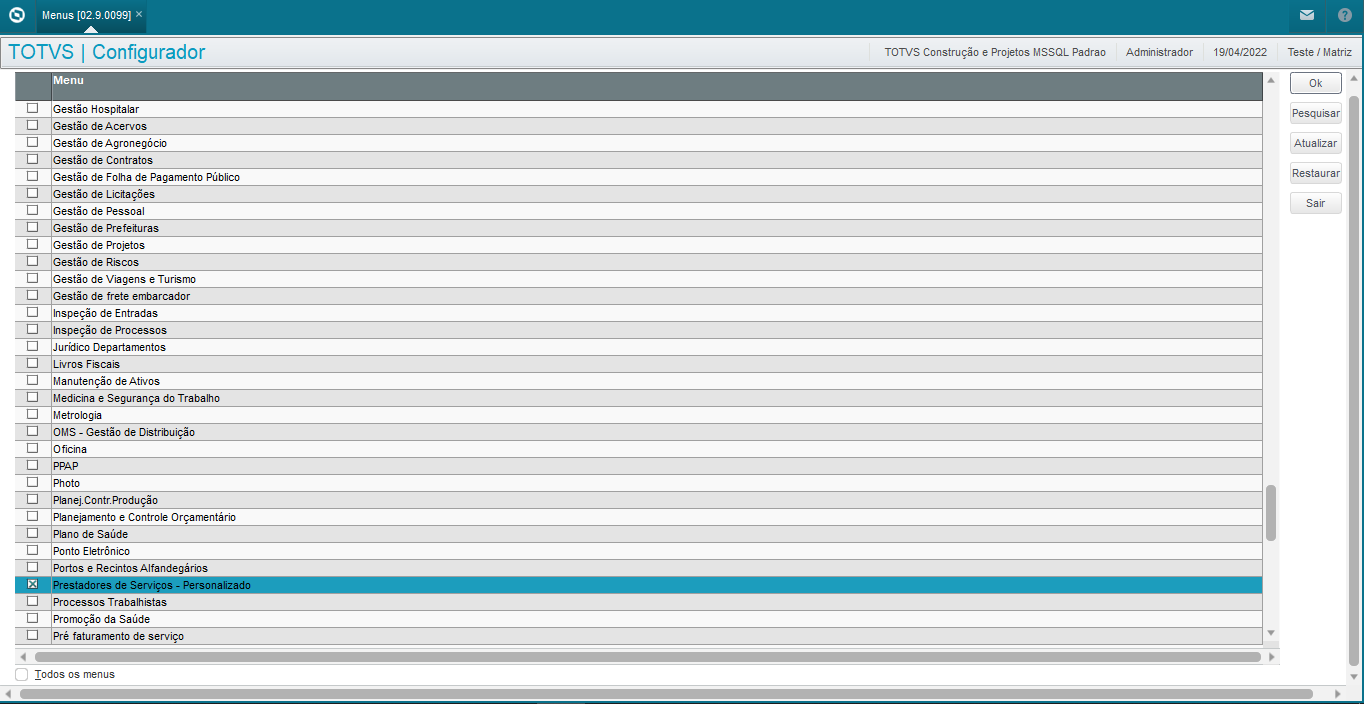Screen dimensions: 1364x704
Task: Check the Gestão de Contratos checkbox
Action: tap(32, 159)
